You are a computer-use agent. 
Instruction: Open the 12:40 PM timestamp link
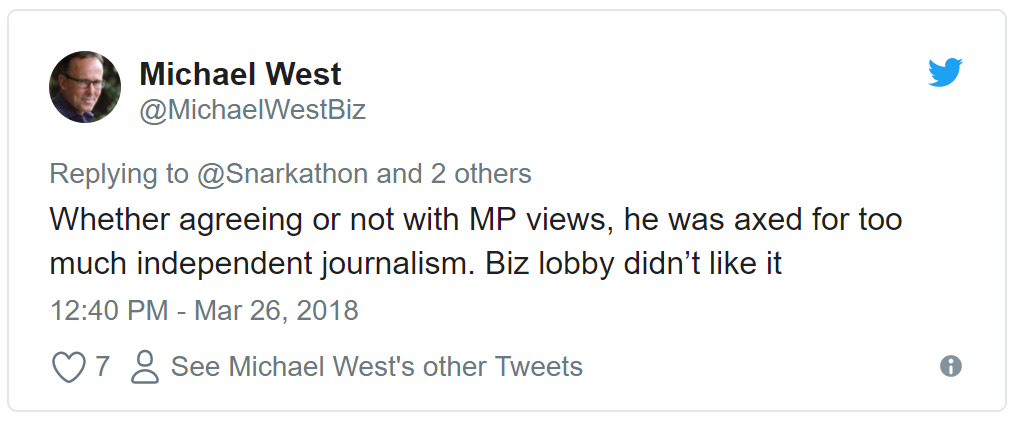(109, 310)
